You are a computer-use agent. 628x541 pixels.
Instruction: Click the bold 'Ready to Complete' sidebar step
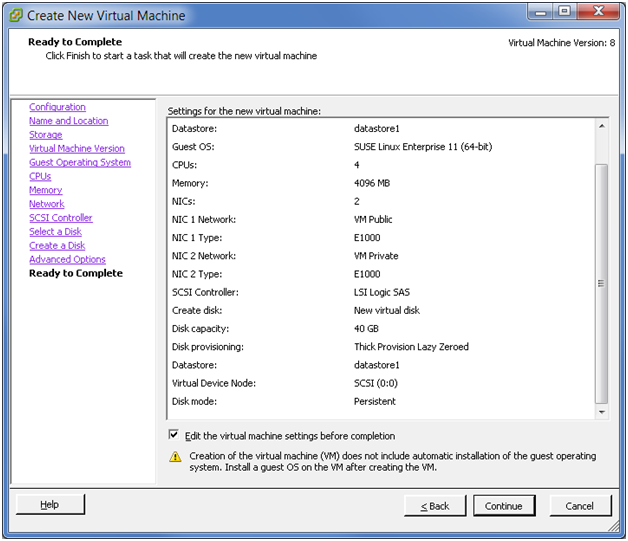76,273
